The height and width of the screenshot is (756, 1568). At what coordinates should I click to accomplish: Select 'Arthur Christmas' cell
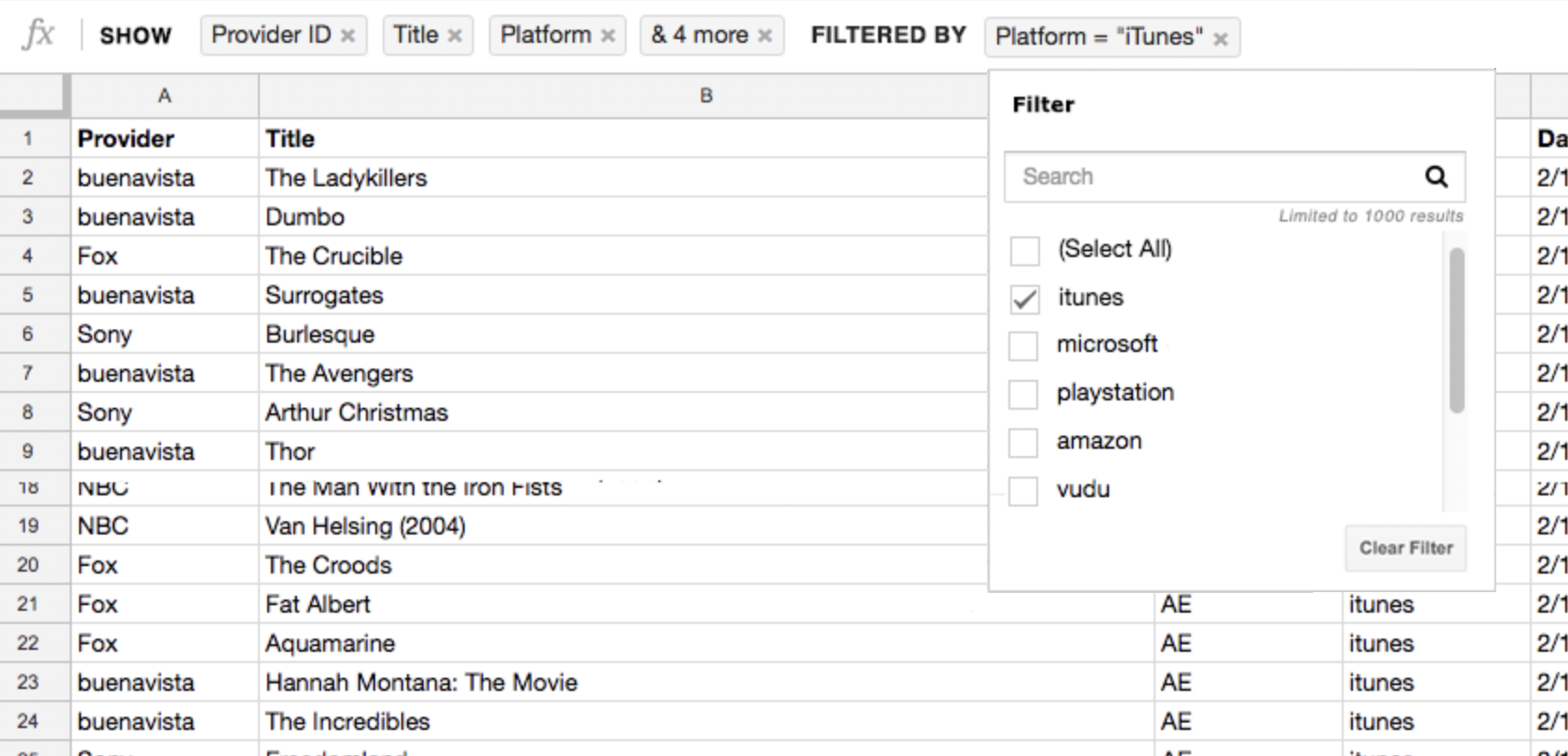[622, 412]
